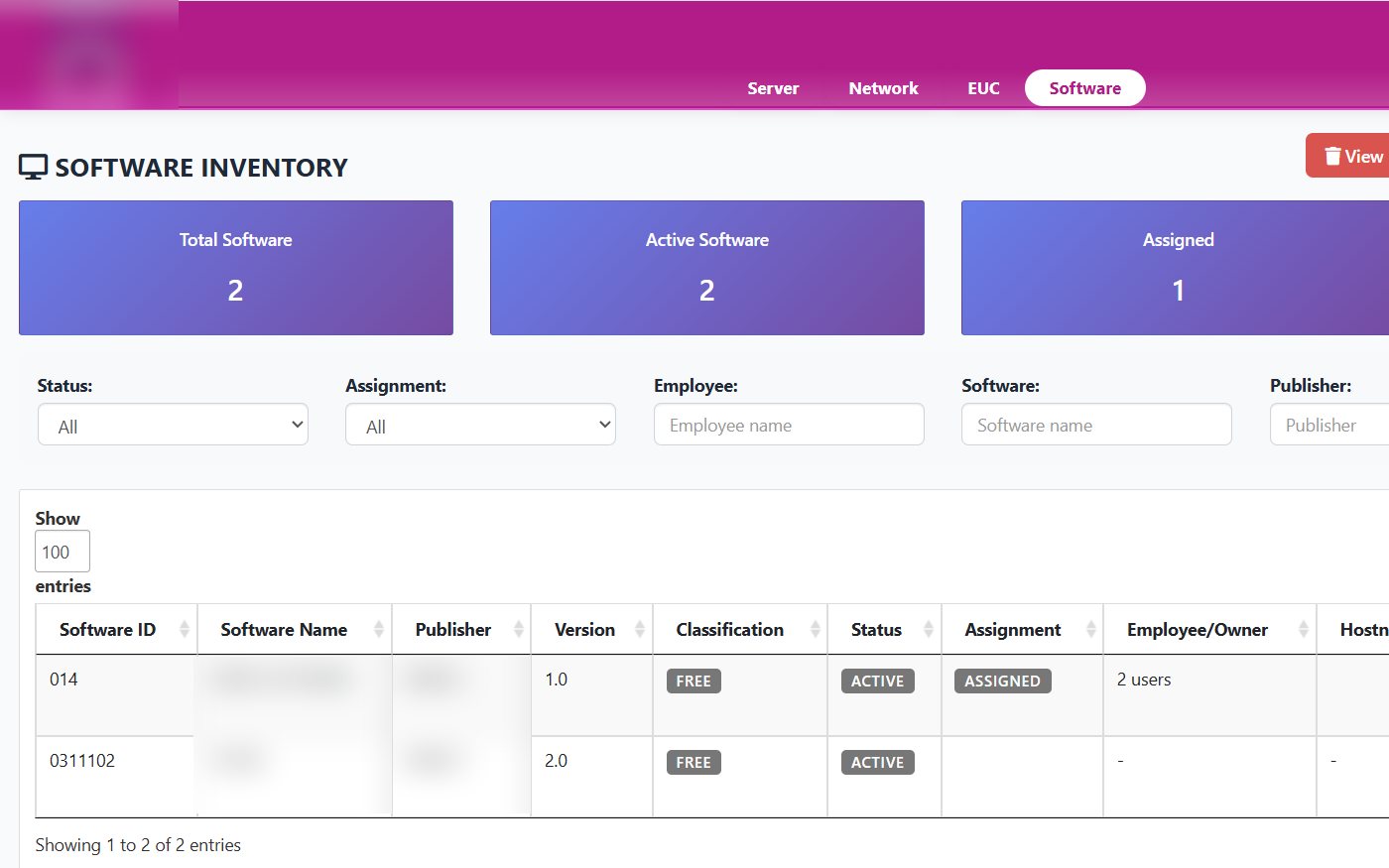Focus the Employee name input field
This screenshot has width=1389, height=868.
pos(789,425)
